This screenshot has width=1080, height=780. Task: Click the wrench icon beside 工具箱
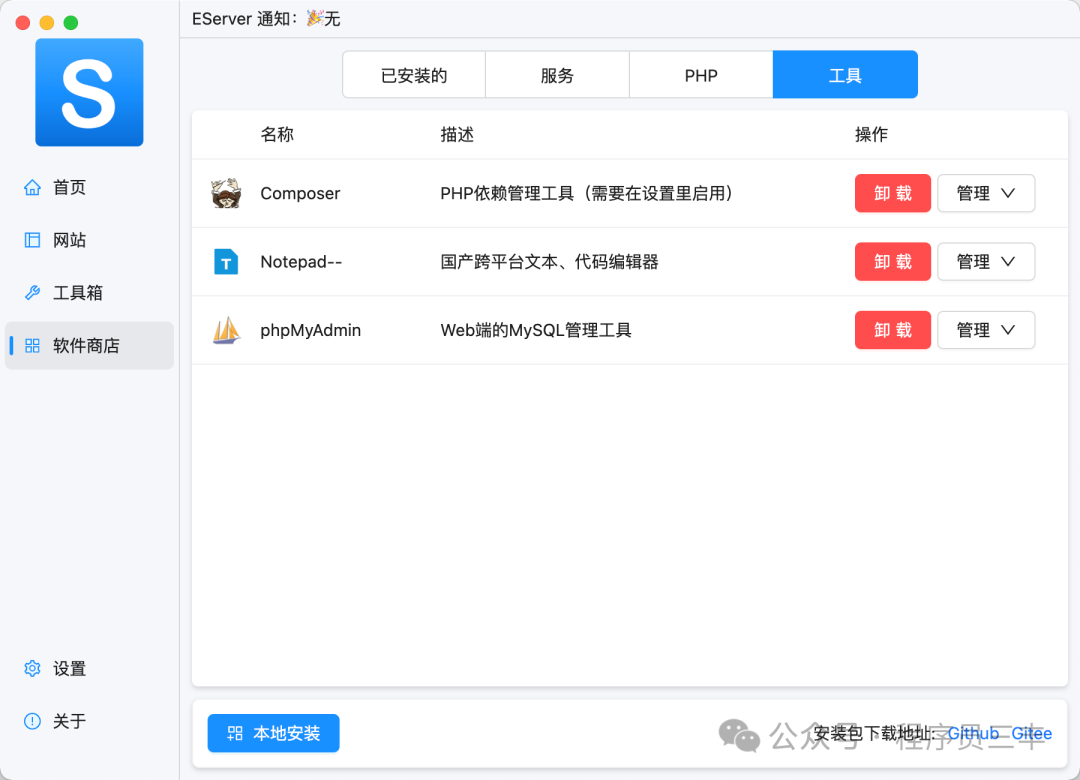click(32, 293)
